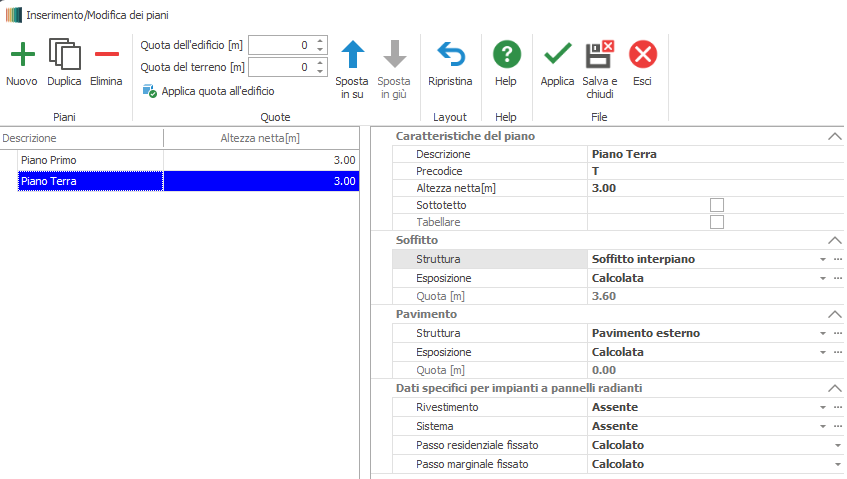This screenshot has width=847, height=479.
Task: Click the Applica green checkmark
Action: (557, 54)
